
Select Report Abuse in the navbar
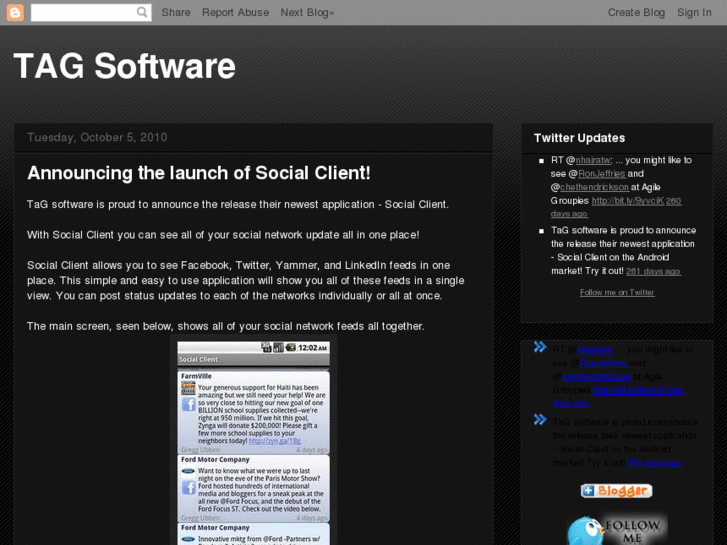(x=236, y=13)
